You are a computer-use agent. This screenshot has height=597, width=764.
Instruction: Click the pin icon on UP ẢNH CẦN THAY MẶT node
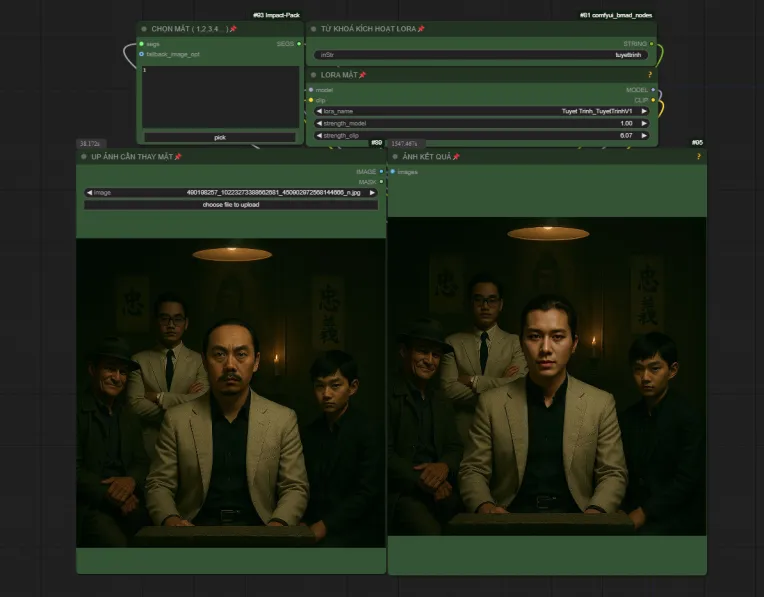[178, 157]
